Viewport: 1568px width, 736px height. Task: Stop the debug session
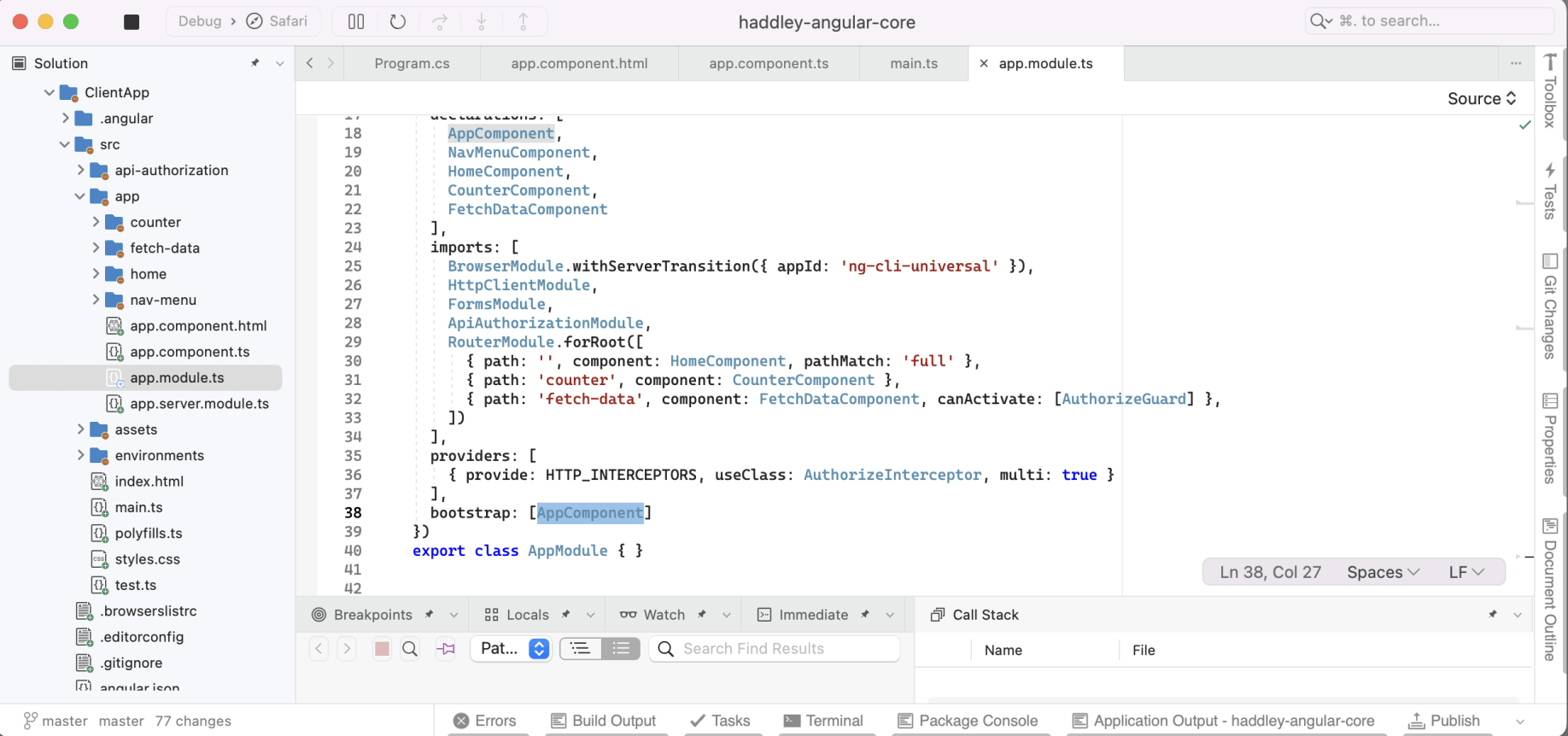click(x=132, y=21)
